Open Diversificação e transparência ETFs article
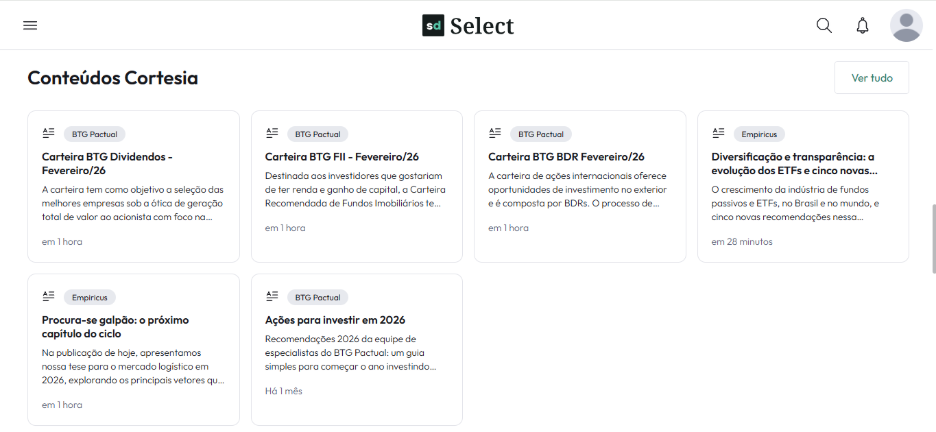Screen dimensions: 936x432 tap(793, 163)
